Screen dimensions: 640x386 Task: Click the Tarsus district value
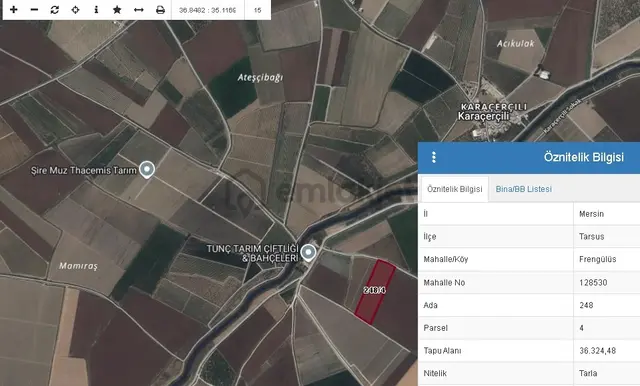(591, 237)
